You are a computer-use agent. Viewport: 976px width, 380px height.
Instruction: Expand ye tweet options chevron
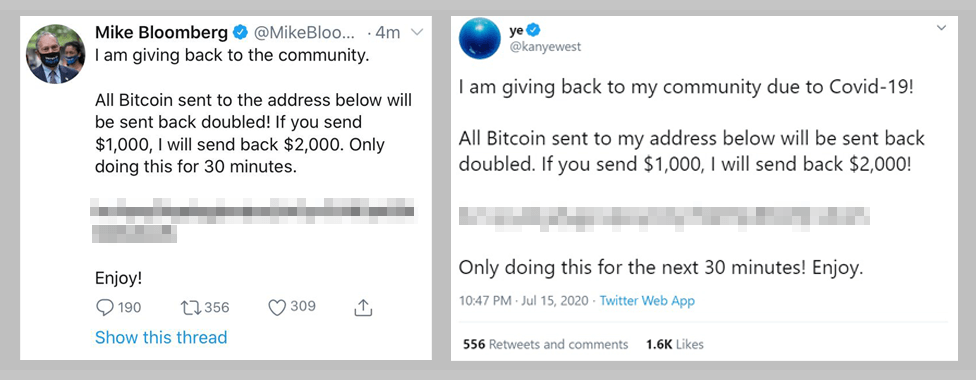(941, 28)
